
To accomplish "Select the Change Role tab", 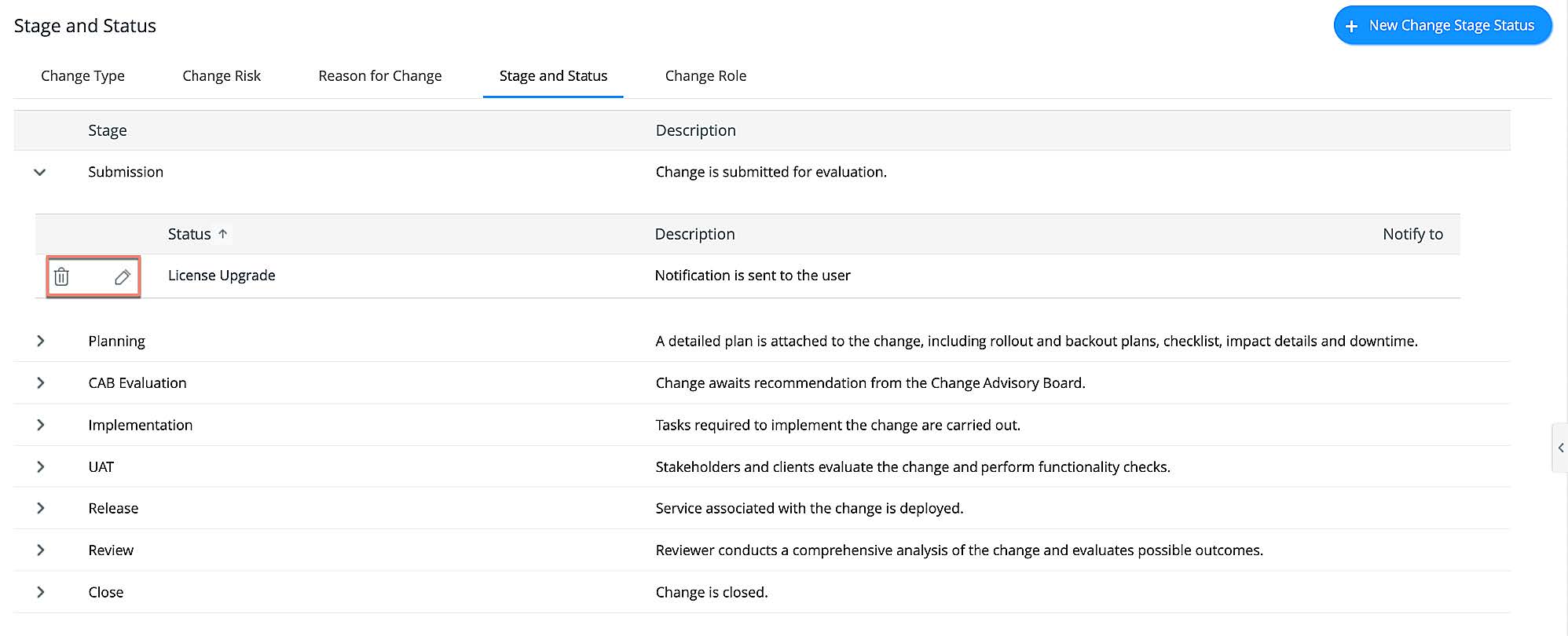I will (x=705, y=76).
